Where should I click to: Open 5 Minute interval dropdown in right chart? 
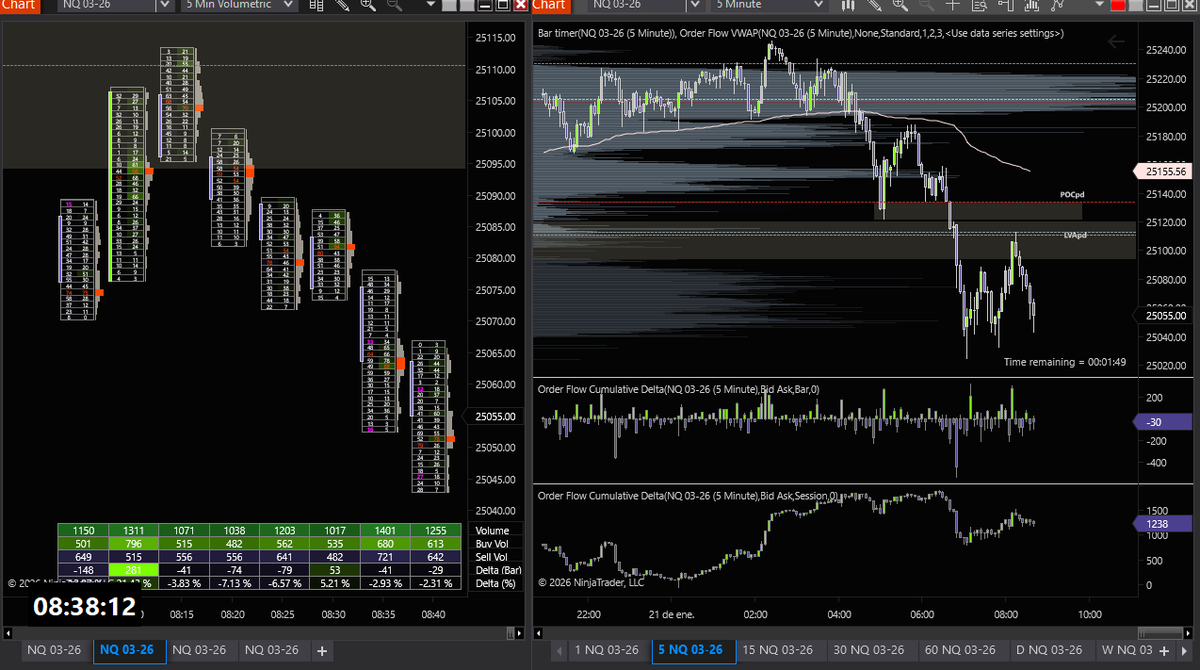(x=770, y=5)
